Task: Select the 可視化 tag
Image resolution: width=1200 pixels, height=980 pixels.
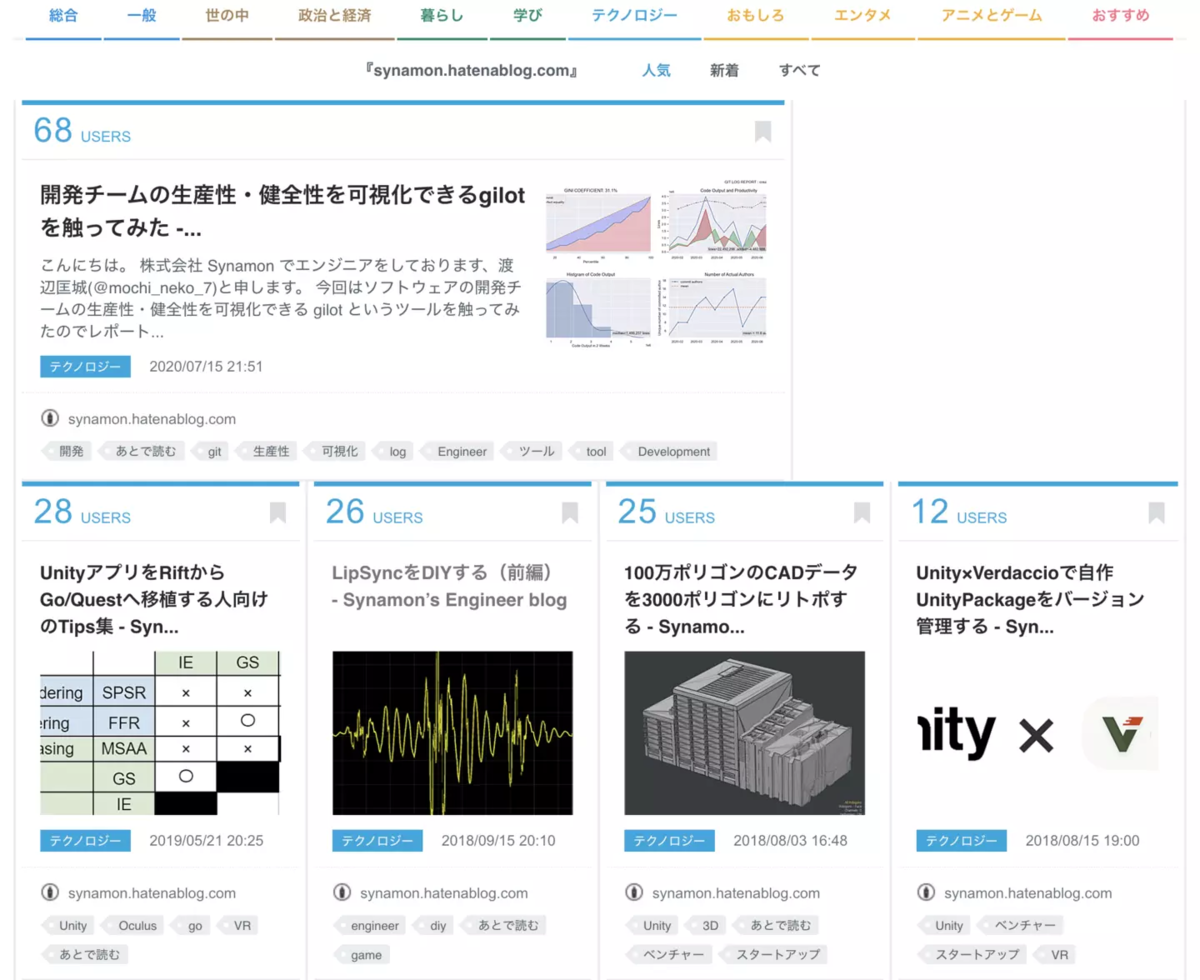Action: click(336, 451)
